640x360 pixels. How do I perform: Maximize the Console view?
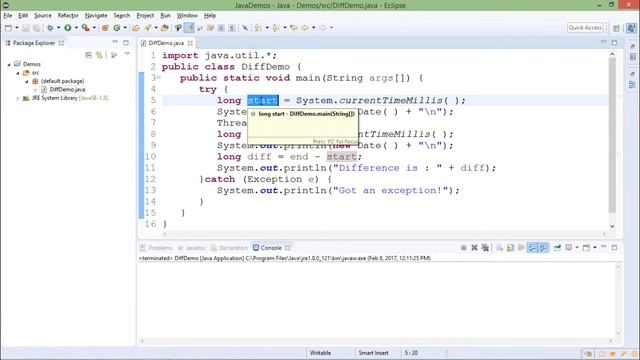[x=614, y=248]
